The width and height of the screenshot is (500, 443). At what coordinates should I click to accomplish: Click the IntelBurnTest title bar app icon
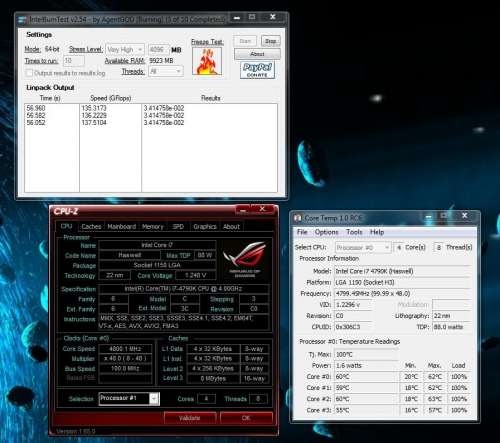(22, 20)
